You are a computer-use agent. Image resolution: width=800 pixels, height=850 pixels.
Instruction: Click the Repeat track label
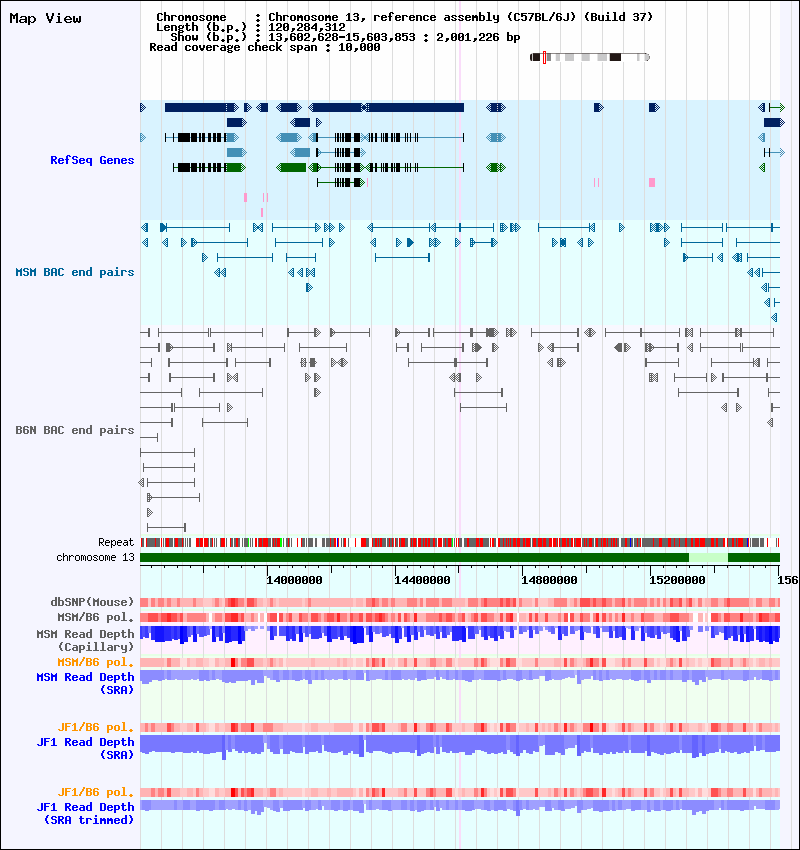pyautogui.click(x=116, y=542)
